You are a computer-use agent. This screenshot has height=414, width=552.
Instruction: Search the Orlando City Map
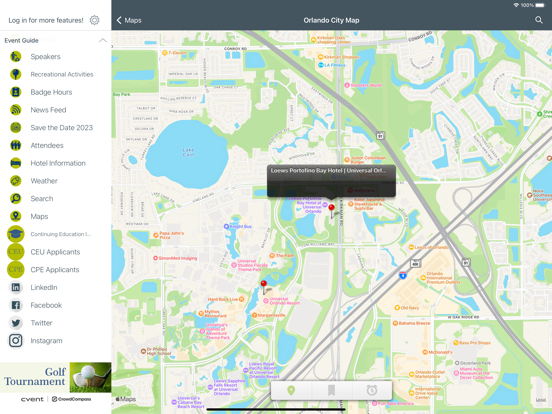539,20
